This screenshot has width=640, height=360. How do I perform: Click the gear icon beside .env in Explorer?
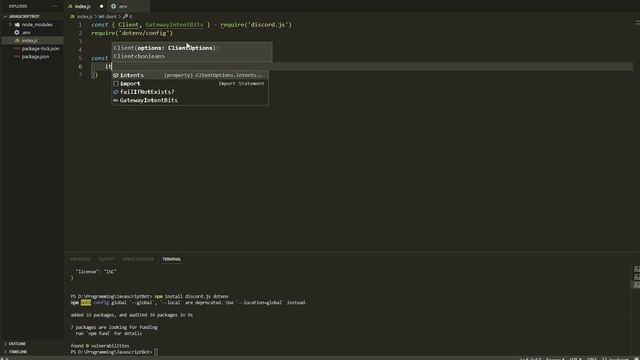click(17, 32)
